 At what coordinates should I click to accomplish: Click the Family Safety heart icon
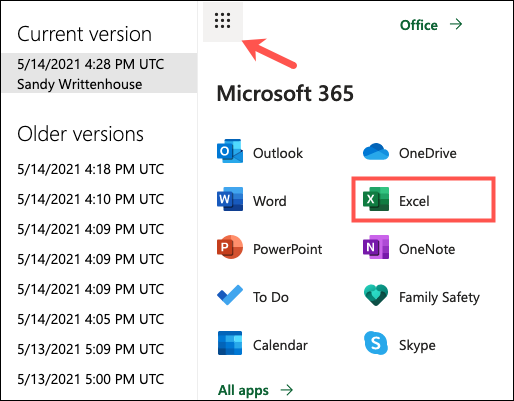coord(376,295)
